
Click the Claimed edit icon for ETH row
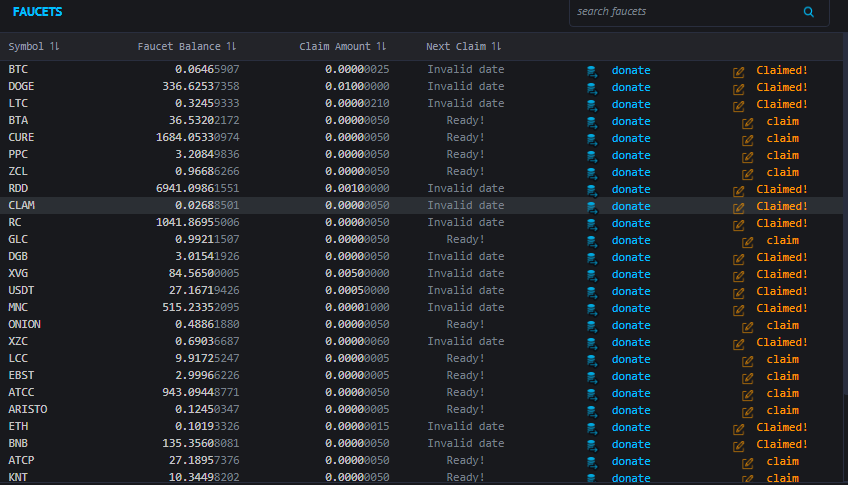click(738, 429)
